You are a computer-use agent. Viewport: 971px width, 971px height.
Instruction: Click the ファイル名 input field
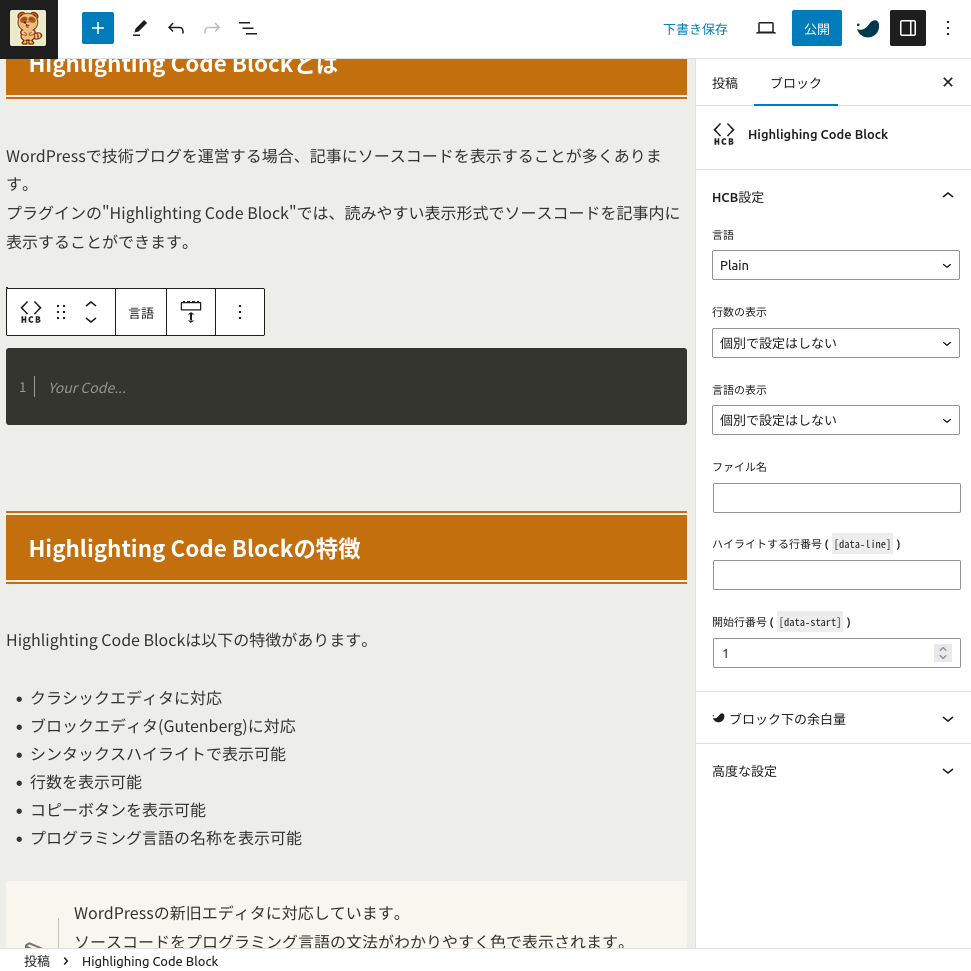[835, 498]
